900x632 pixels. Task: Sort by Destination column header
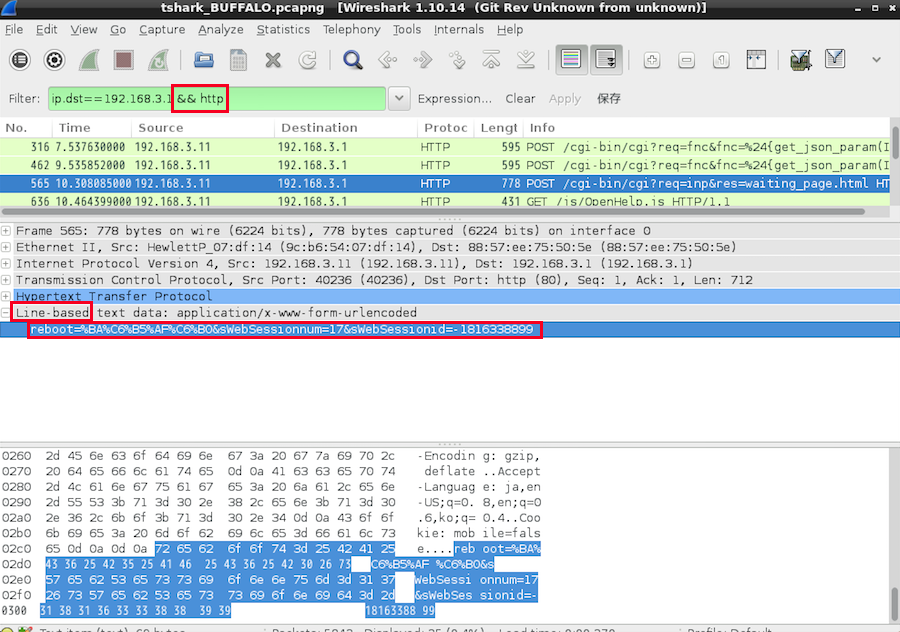(x=346, y=128)
